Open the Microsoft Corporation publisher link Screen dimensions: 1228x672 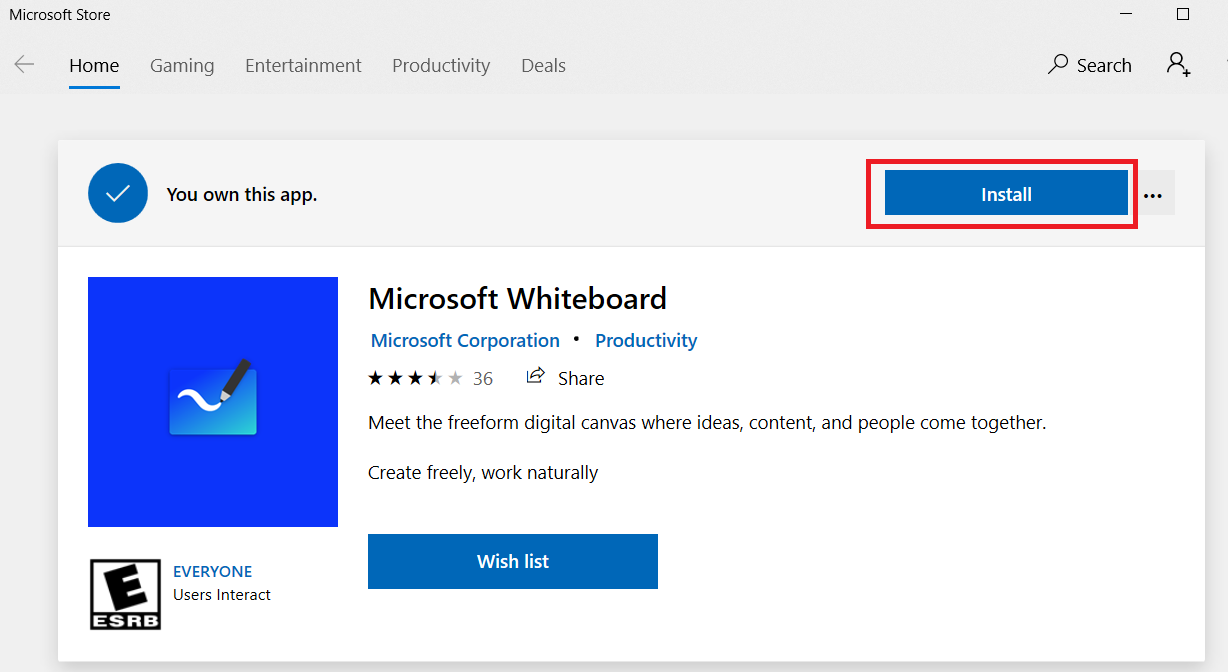(465, 340)
